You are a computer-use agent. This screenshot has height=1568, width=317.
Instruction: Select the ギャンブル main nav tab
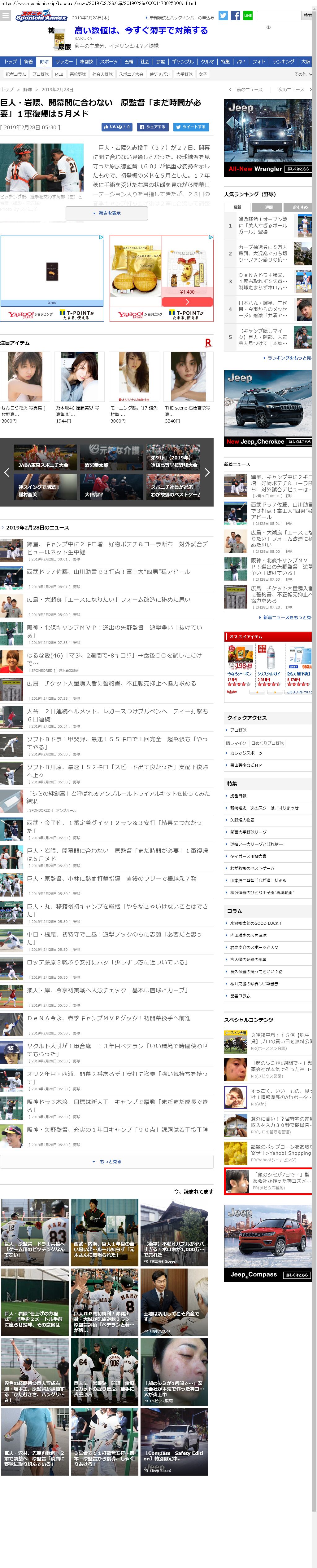coord(183,61)
